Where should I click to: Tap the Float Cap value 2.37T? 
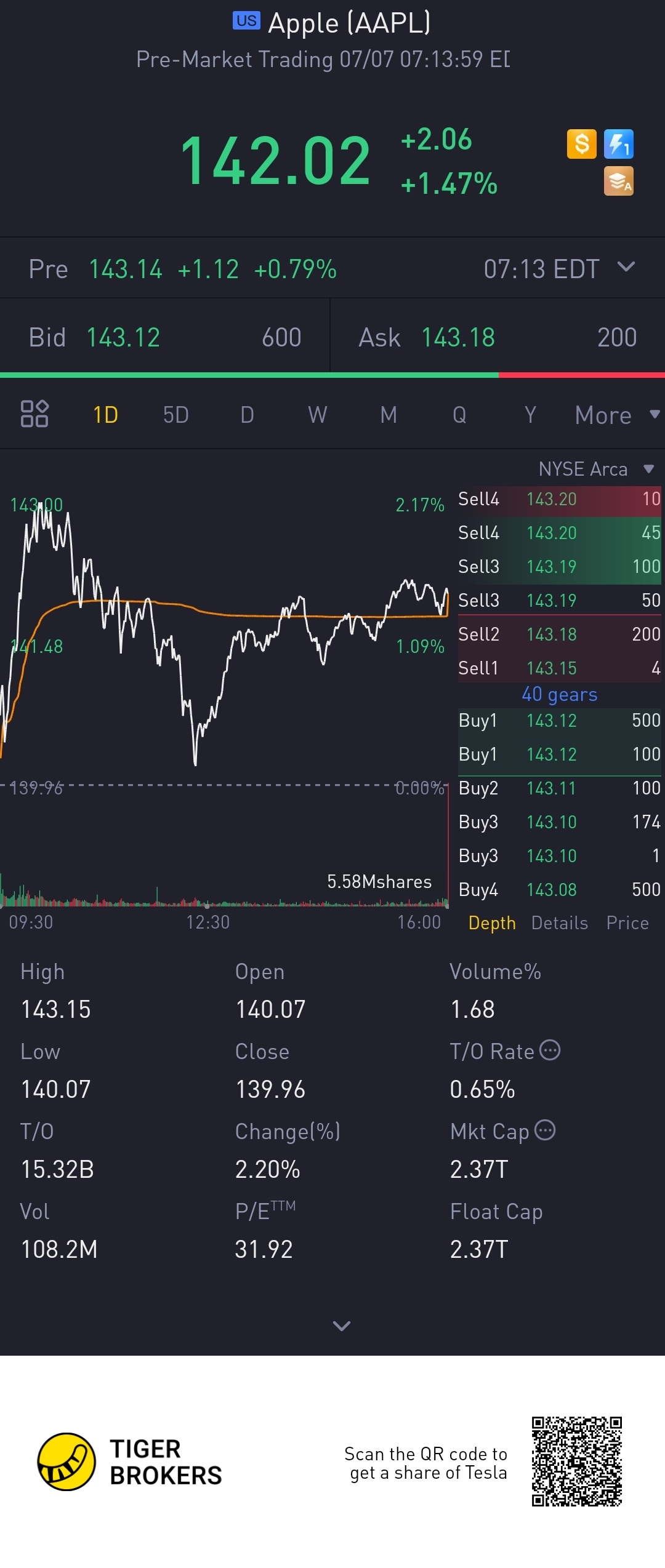[479, 1249]
